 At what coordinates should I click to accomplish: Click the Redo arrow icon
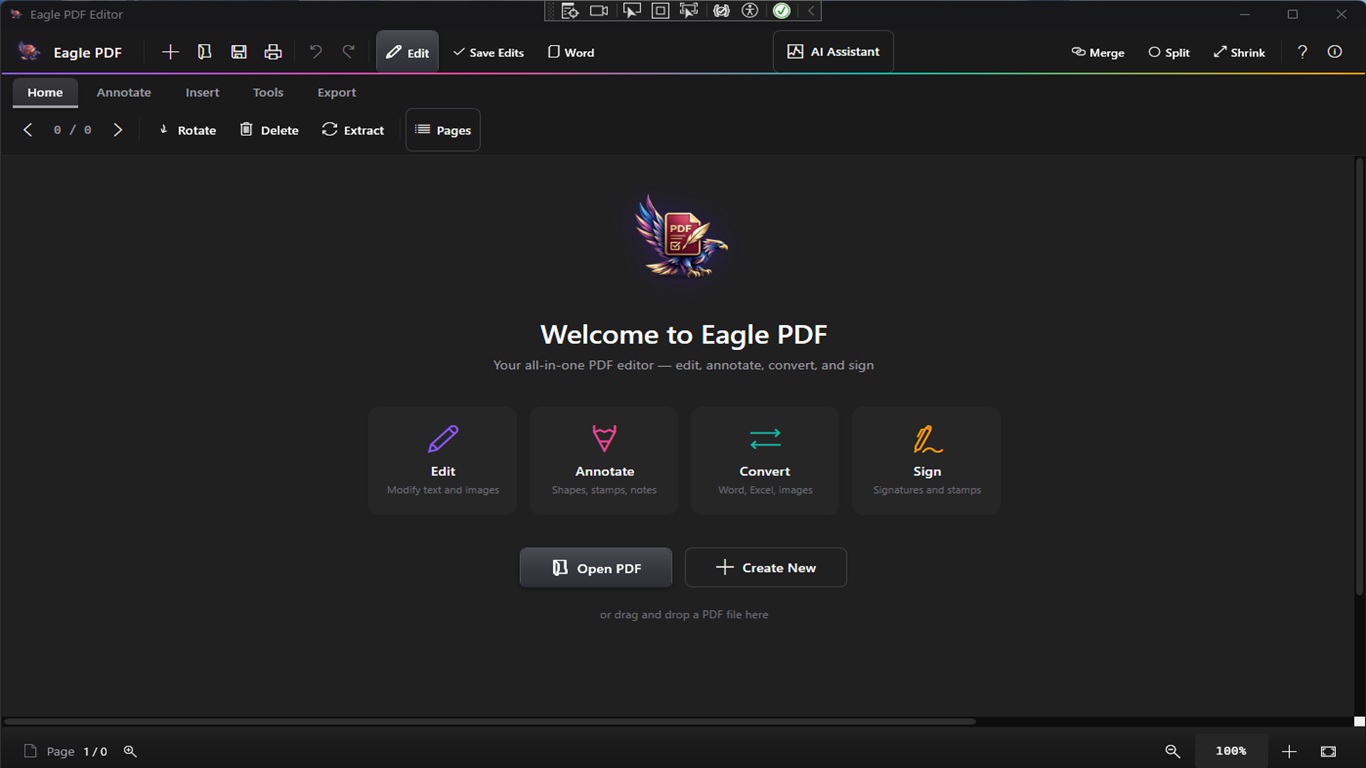click(x=348, y=51)
